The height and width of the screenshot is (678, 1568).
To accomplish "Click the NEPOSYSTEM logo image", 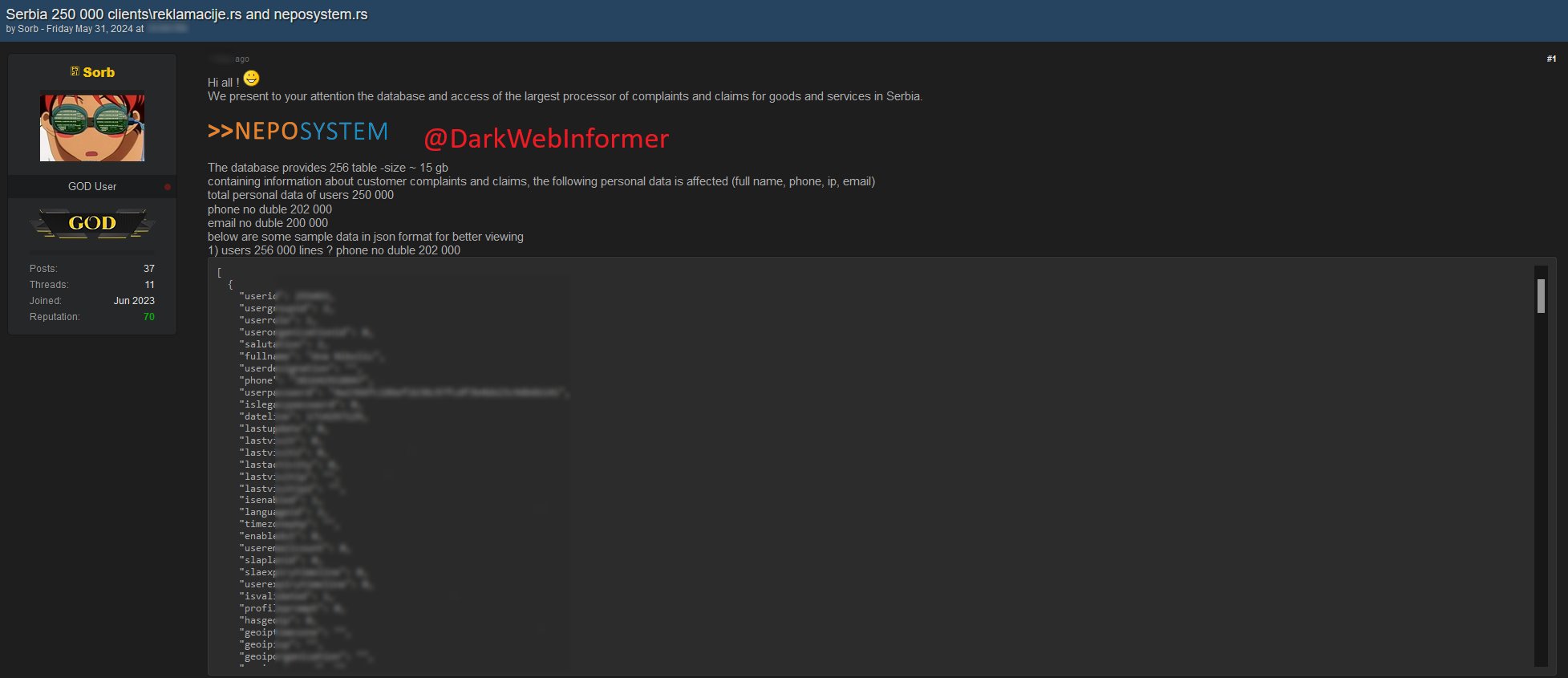I will pos(298,132).
